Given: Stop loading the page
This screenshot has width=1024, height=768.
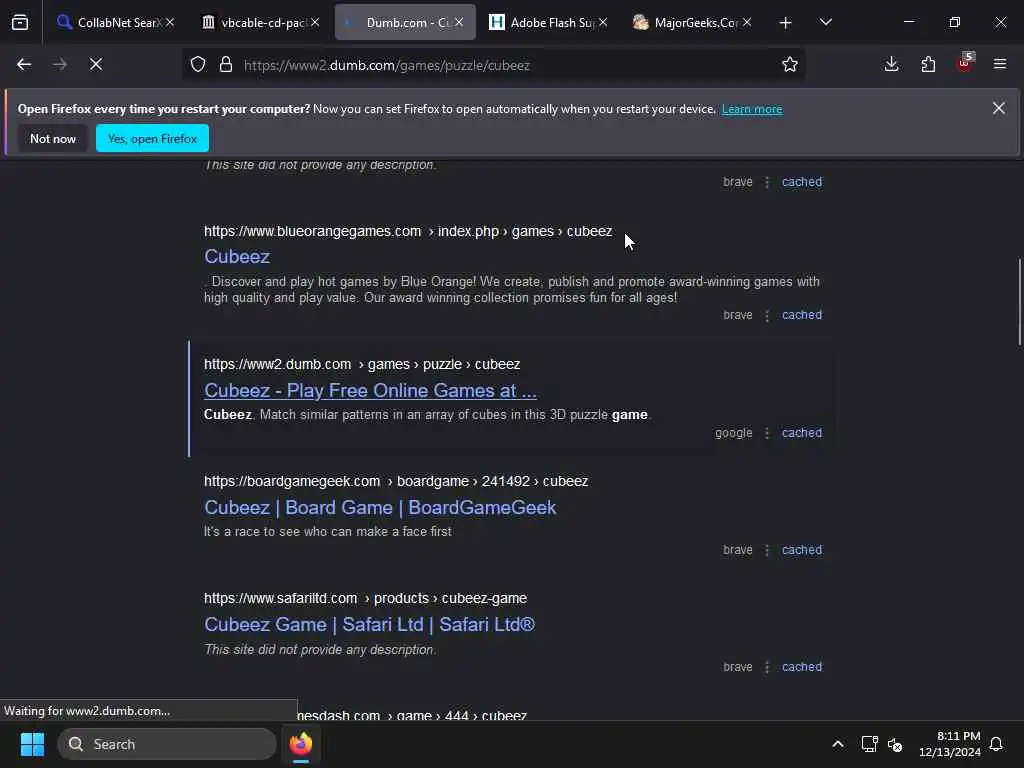Looking at the screenshot, I should coord(96,65).
